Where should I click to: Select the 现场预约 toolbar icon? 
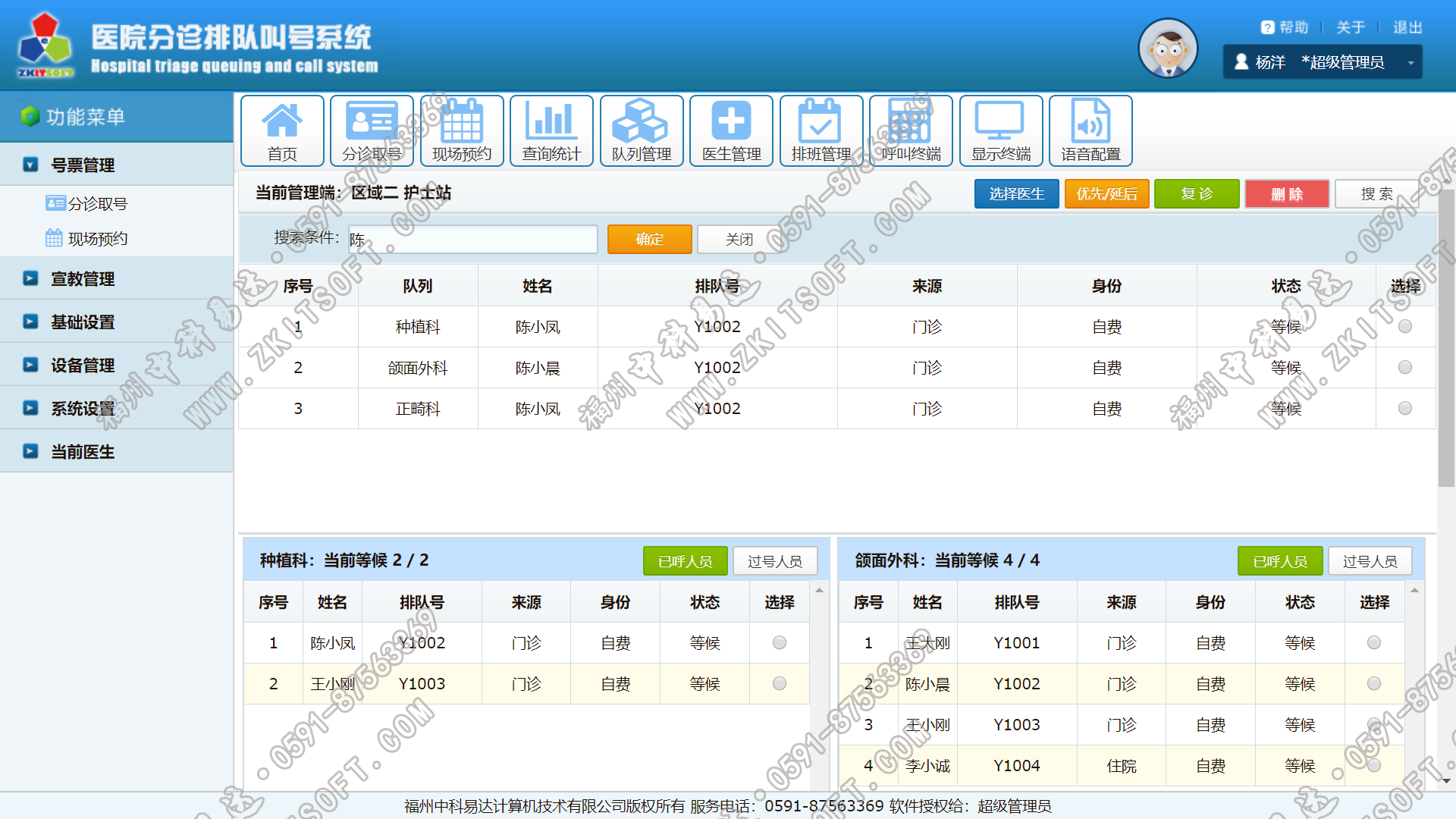(461, 130)
